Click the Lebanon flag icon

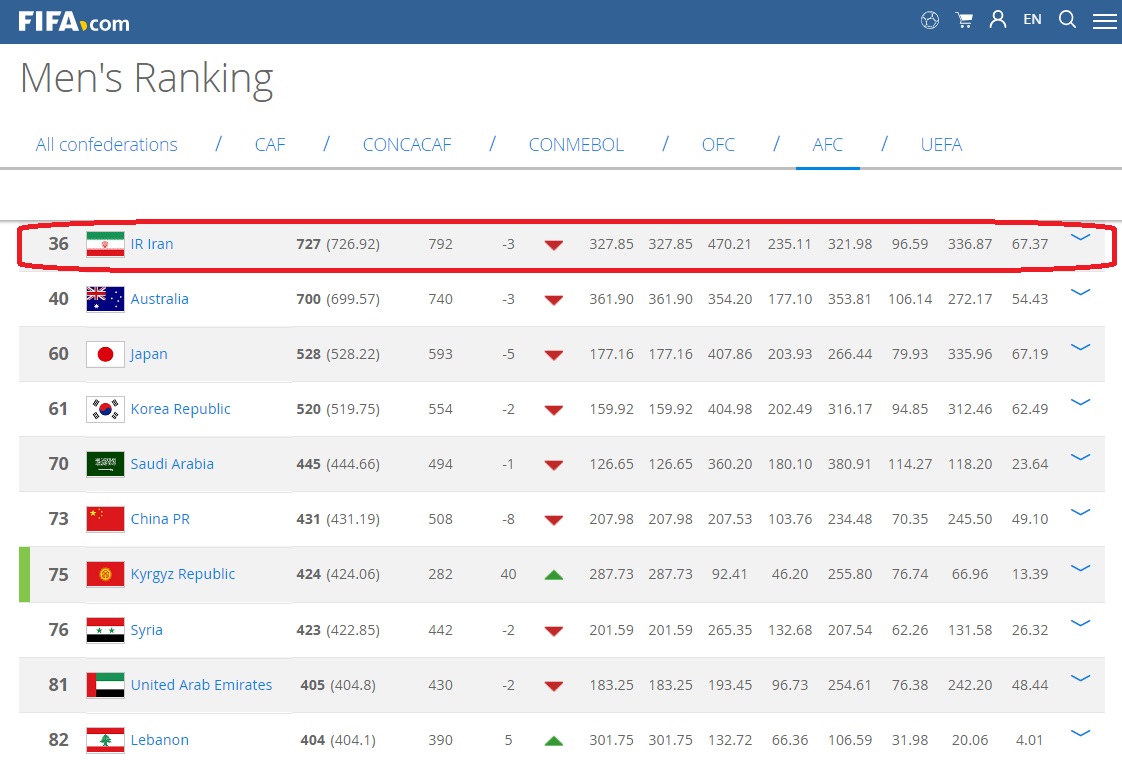click(x=105, y=740)
